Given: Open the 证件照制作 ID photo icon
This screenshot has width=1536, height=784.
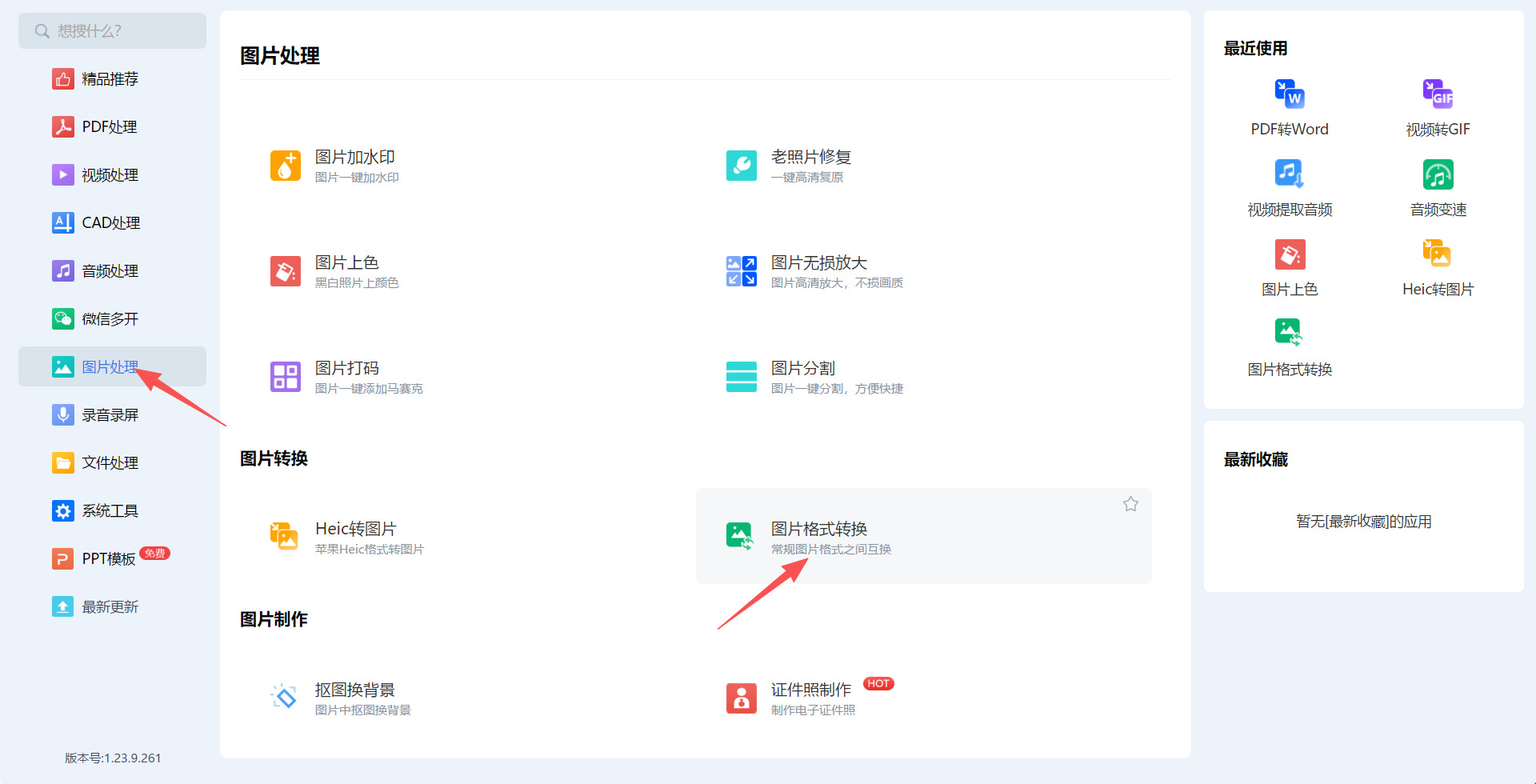Looking at the screenshot, I should click(742, 698).
